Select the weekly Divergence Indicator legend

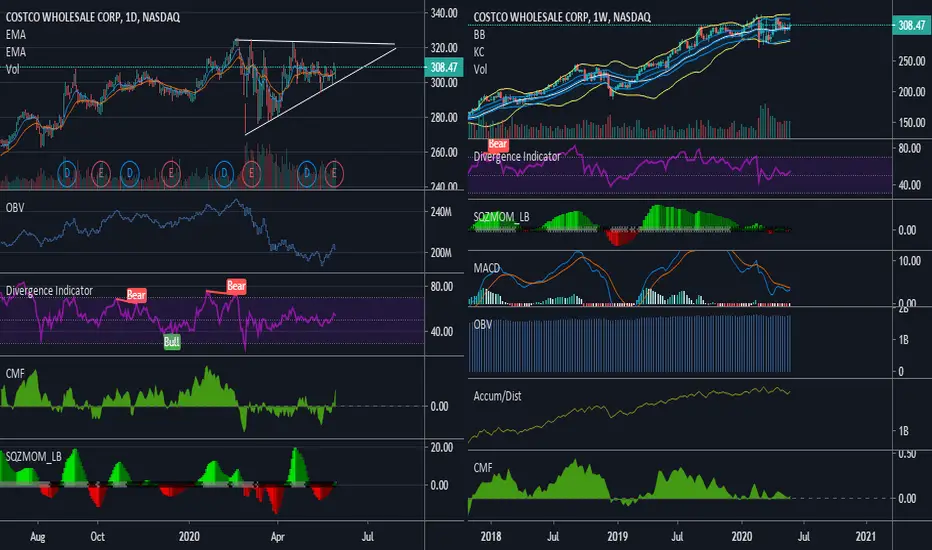coord(517,156)
